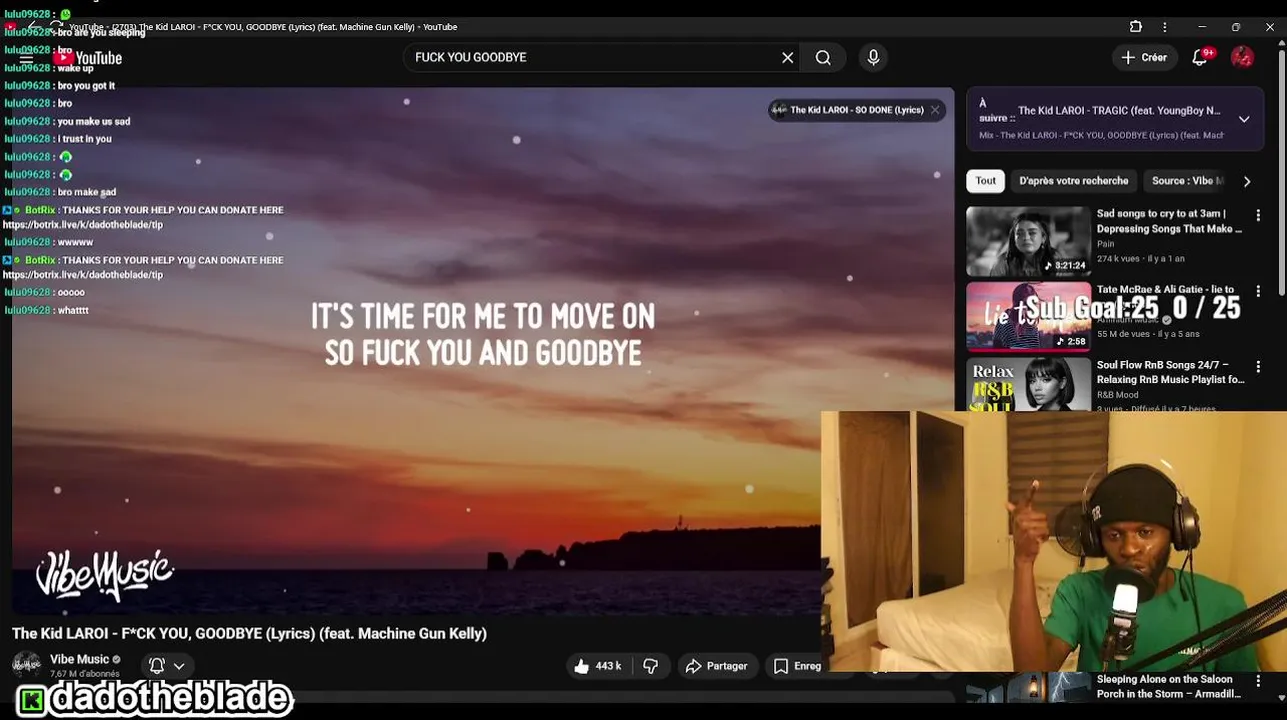The image size is (1287, 720).
Task: Open the browser three-dot menu
Action: (x=1164, y=27)
